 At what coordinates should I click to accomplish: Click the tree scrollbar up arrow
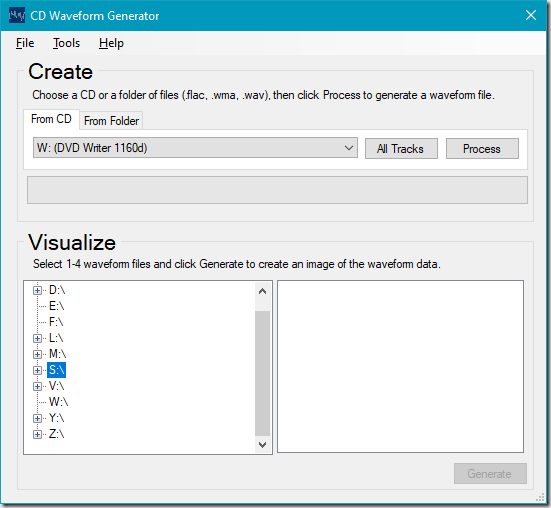(x=262, y=291)
